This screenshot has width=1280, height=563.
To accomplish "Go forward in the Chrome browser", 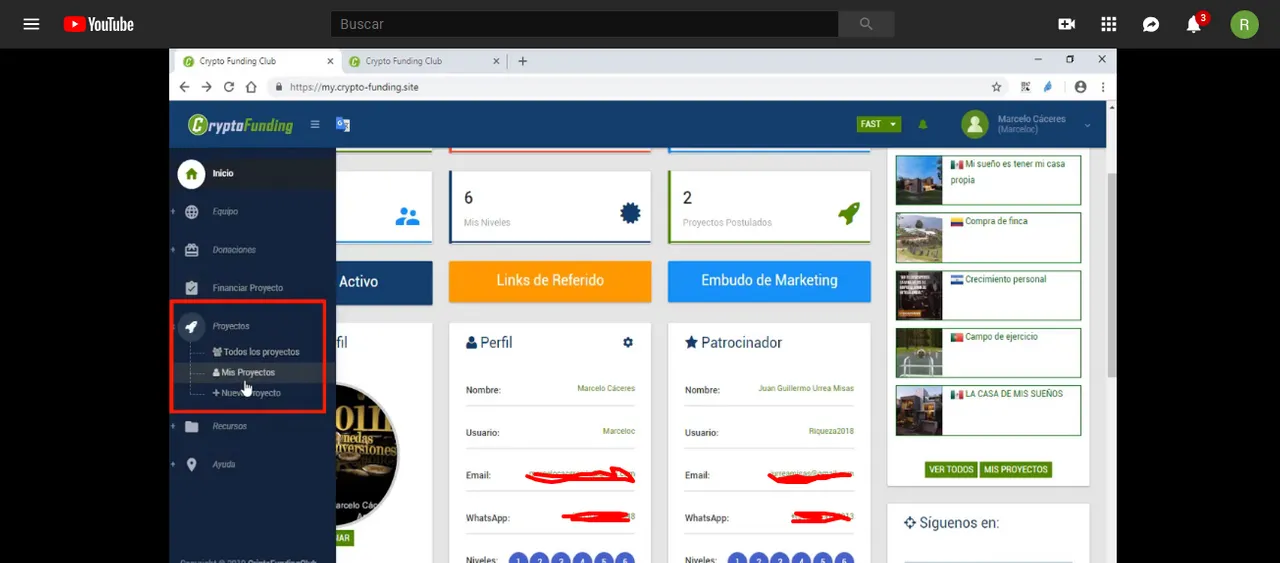I will pyautogui.click(x=206, y=87).
